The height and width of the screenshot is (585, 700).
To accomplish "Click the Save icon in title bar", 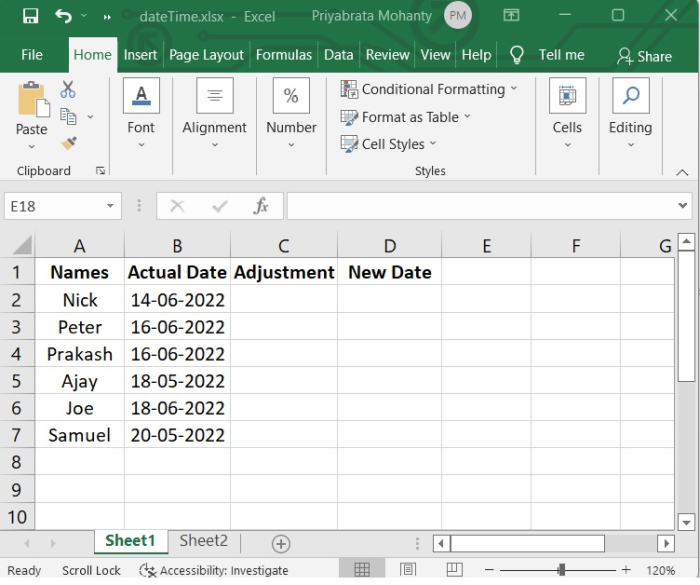I will (x=30, y=16).
